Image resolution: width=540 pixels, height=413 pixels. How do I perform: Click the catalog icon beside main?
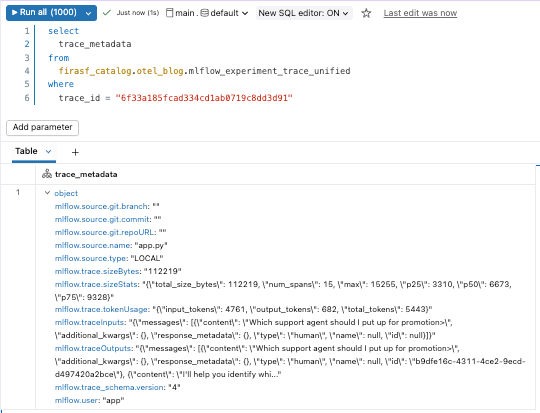169,13
